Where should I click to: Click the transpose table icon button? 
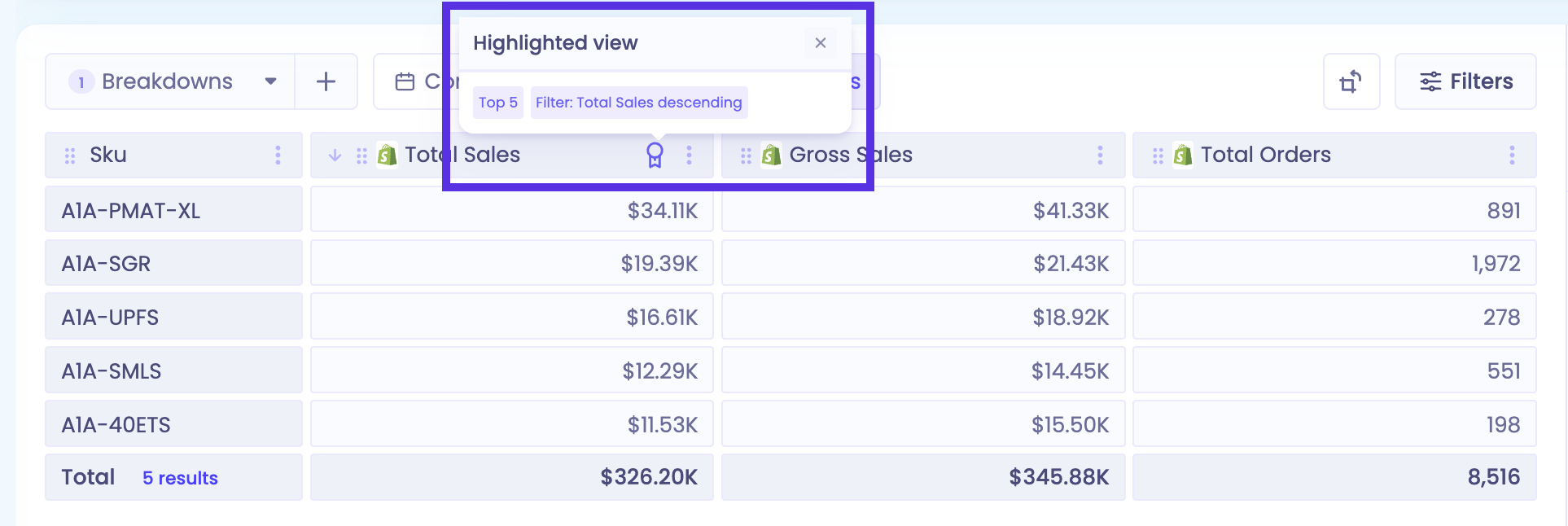tap(1351, 81)
